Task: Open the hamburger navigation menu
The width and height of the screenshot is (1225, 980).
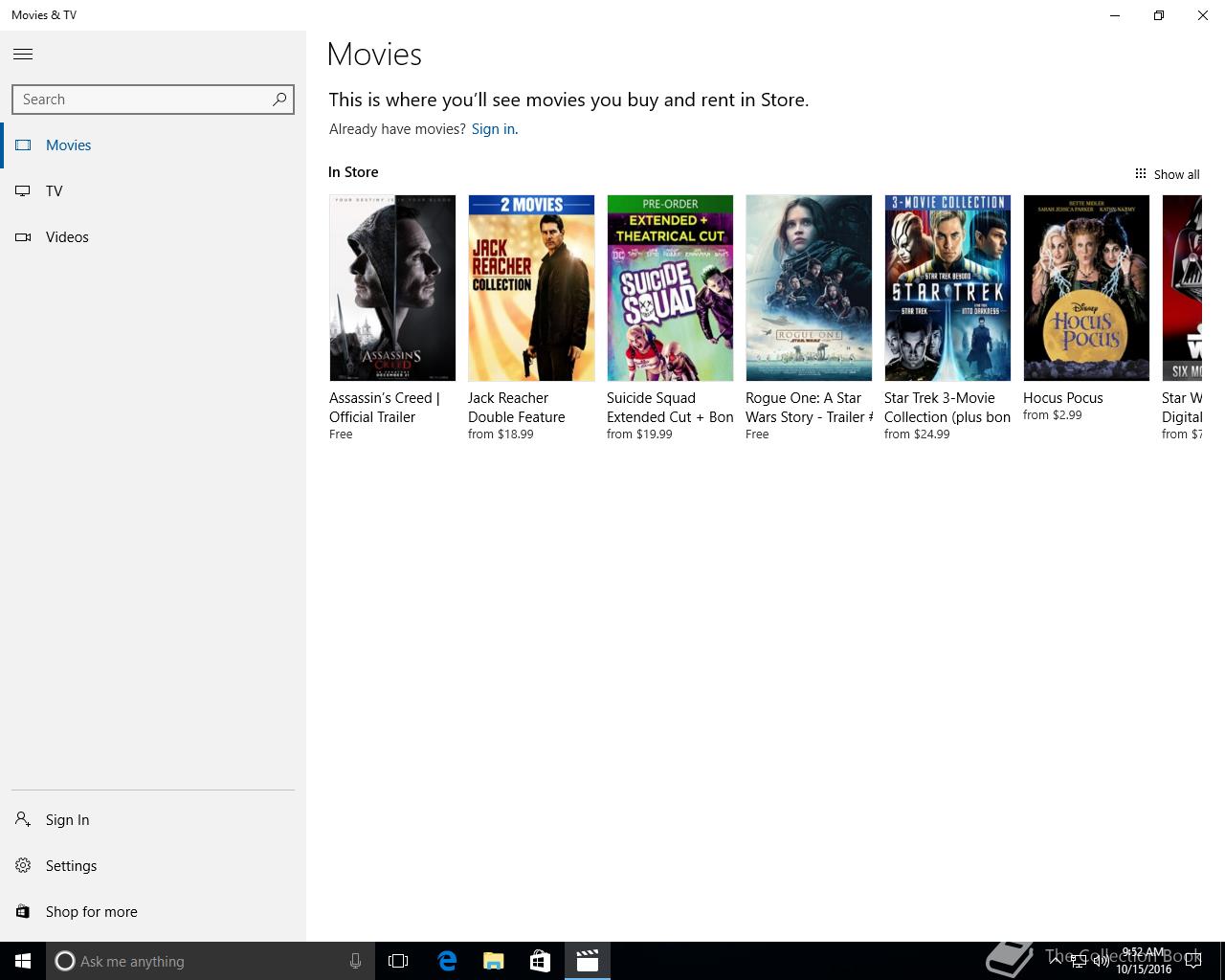Action: [x=23, y=55]
